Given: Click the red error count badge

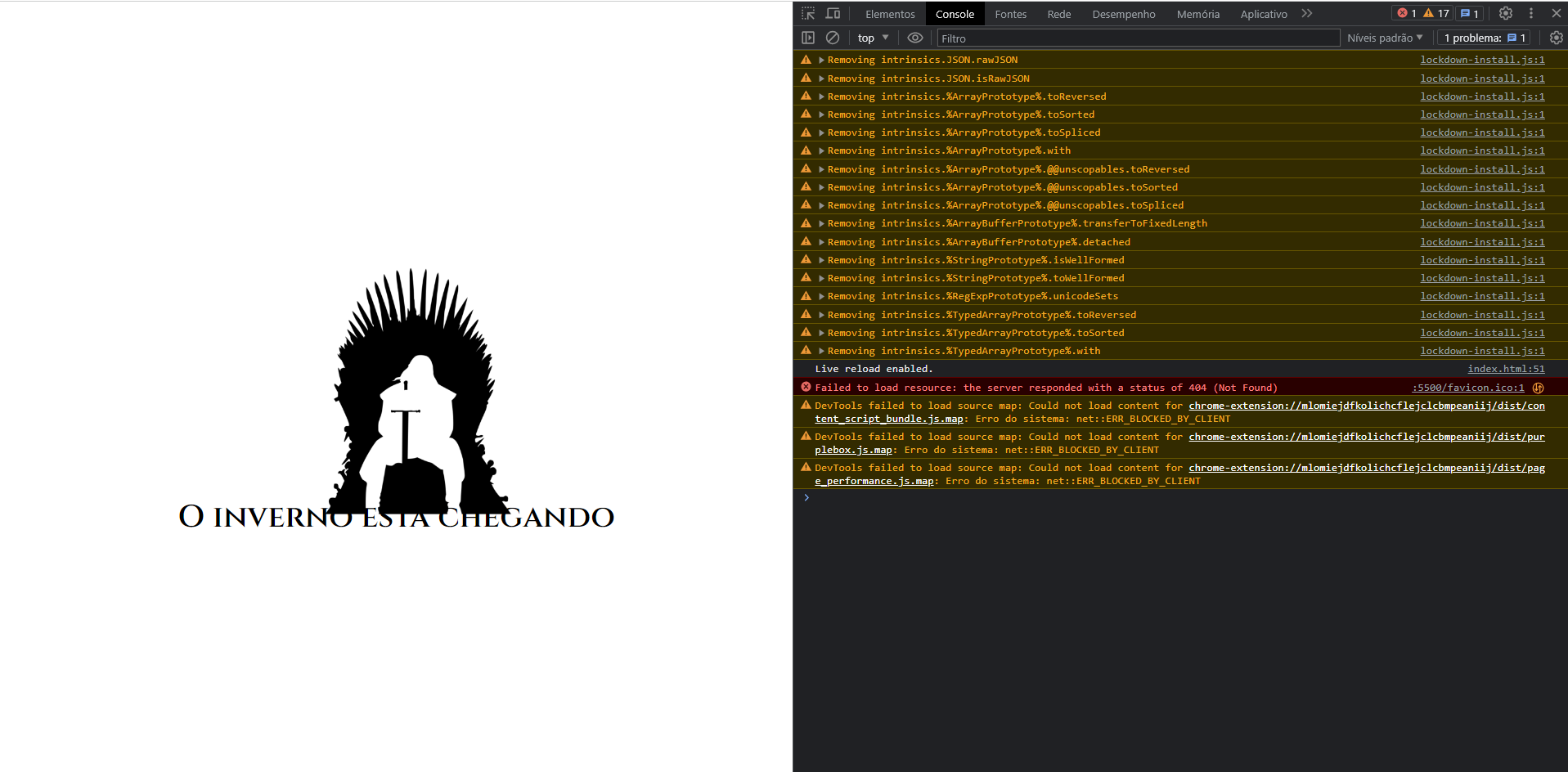Looking at the screenshot, I should click(x=1407, y=13).
